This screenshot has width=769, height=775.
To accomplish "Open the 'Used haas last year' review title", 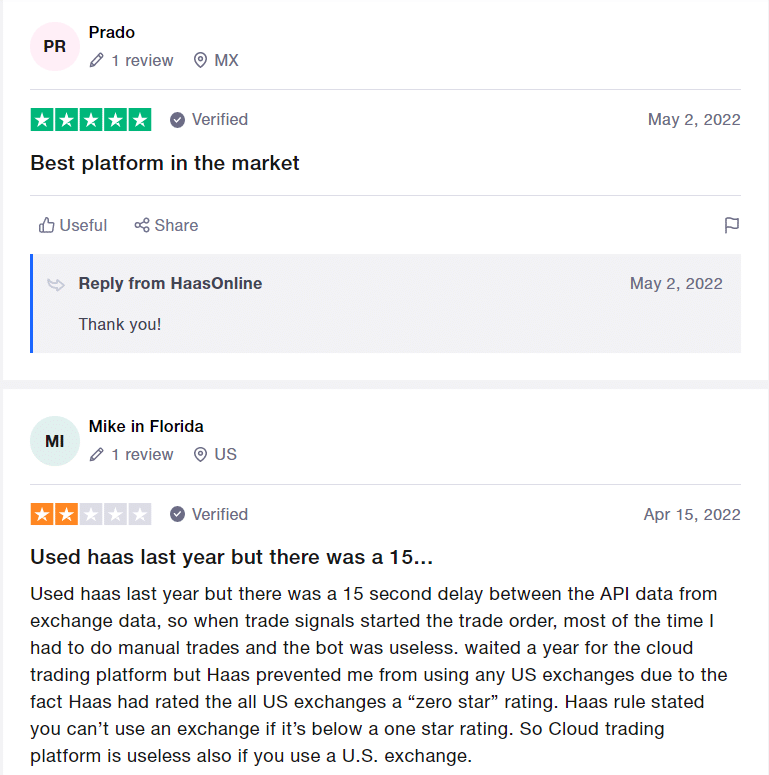I will [x=231, y=557].
